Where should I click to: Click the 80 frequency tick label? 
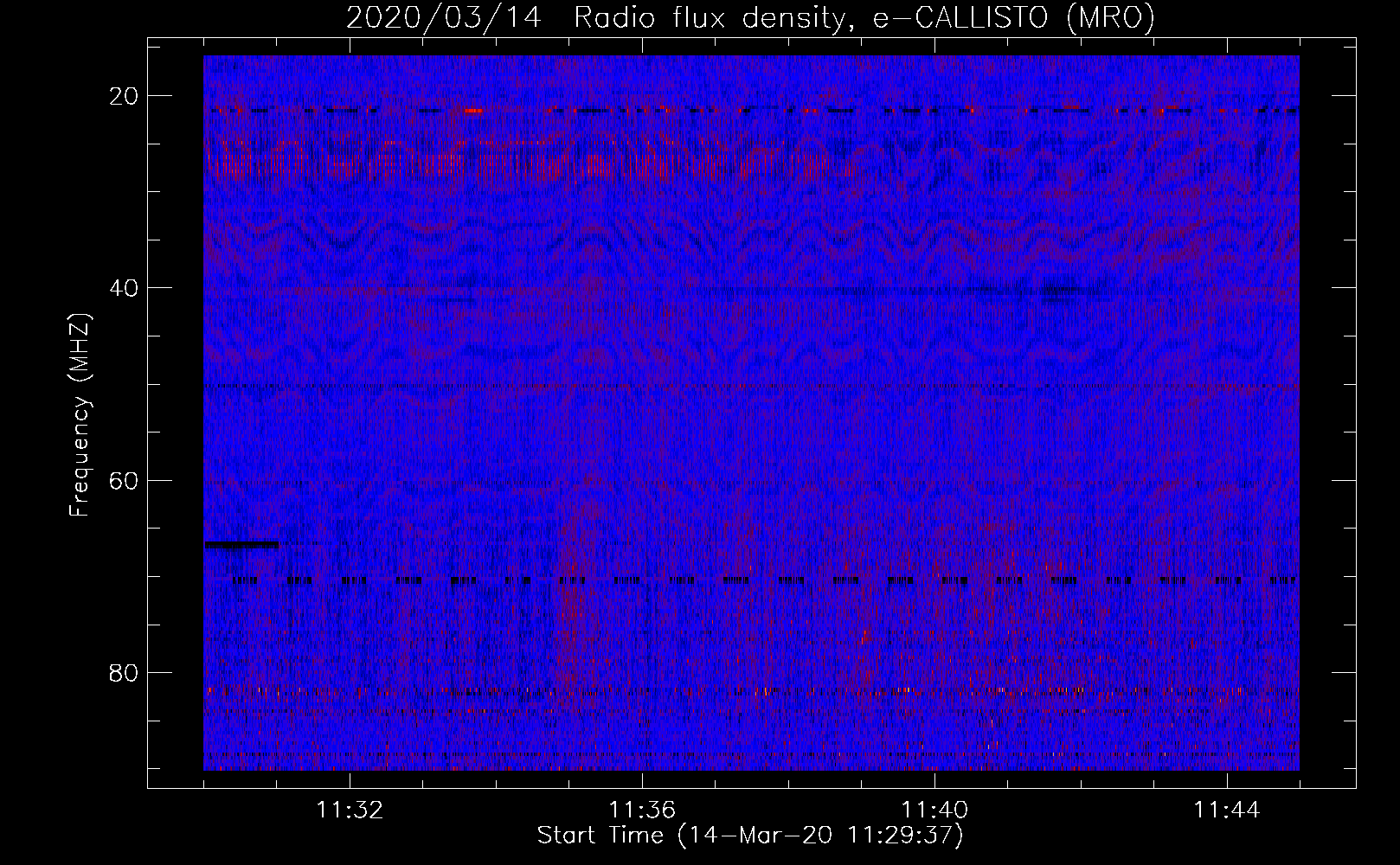[x=125, y=672]
